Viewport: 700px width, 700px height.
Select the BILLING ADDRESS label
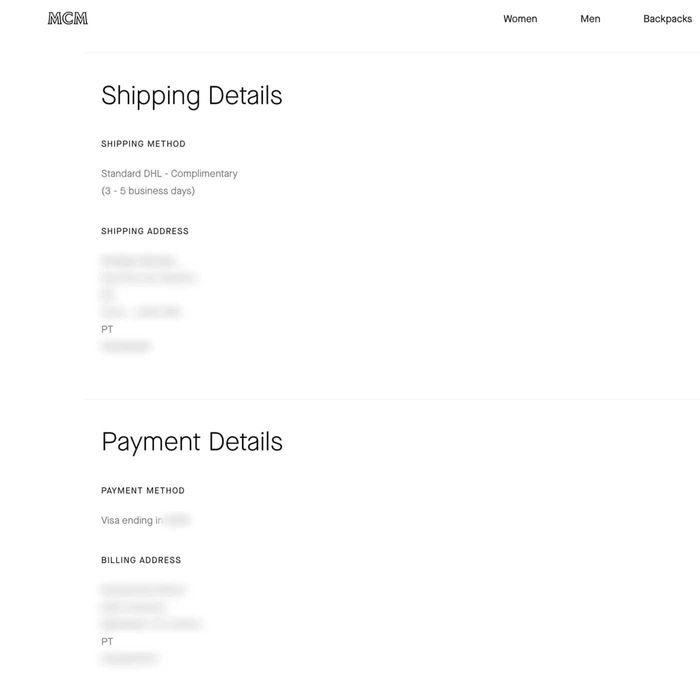tap(141, 560)
